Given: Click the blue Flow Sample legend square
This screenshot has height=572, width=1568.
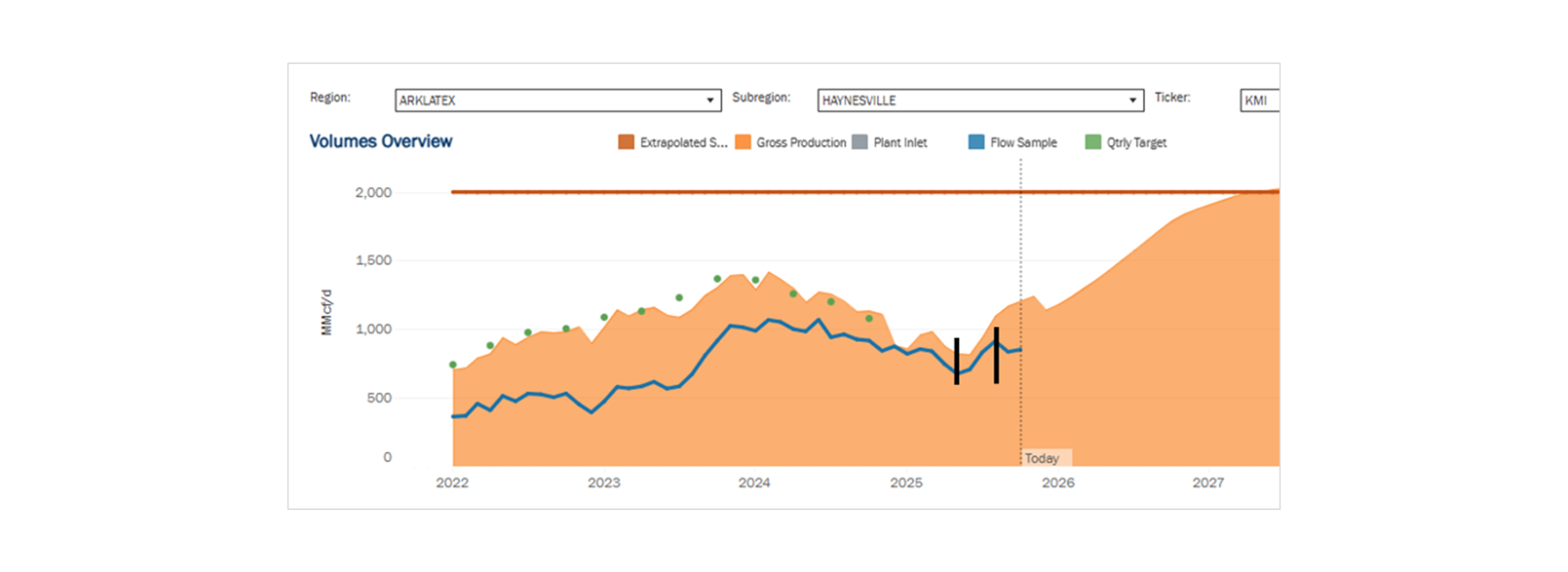Looking at the screenshot, I should coord(976,142).
